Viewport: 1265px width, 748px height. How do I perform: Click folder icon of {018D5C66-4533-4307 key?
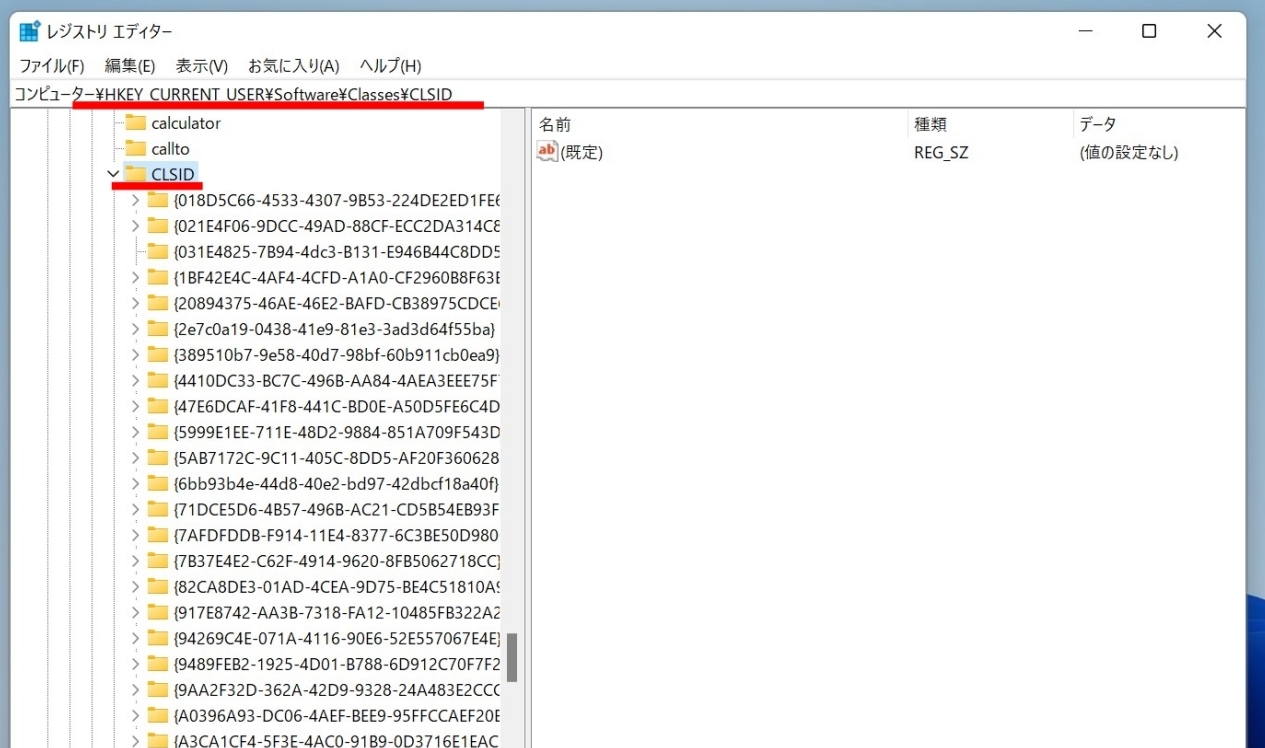pos(158,200)
